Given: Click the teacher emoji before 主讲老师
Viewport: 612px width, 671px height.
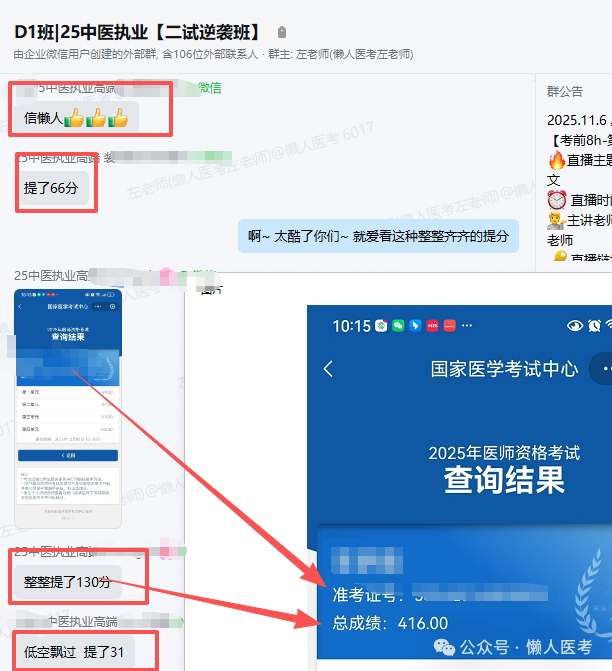Looking at the screenshot, I should pos(556,220).
